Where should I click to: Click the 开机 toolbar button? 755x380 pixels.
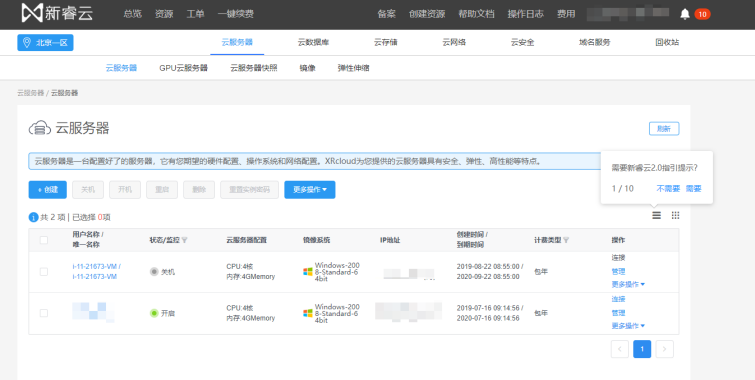125,190
